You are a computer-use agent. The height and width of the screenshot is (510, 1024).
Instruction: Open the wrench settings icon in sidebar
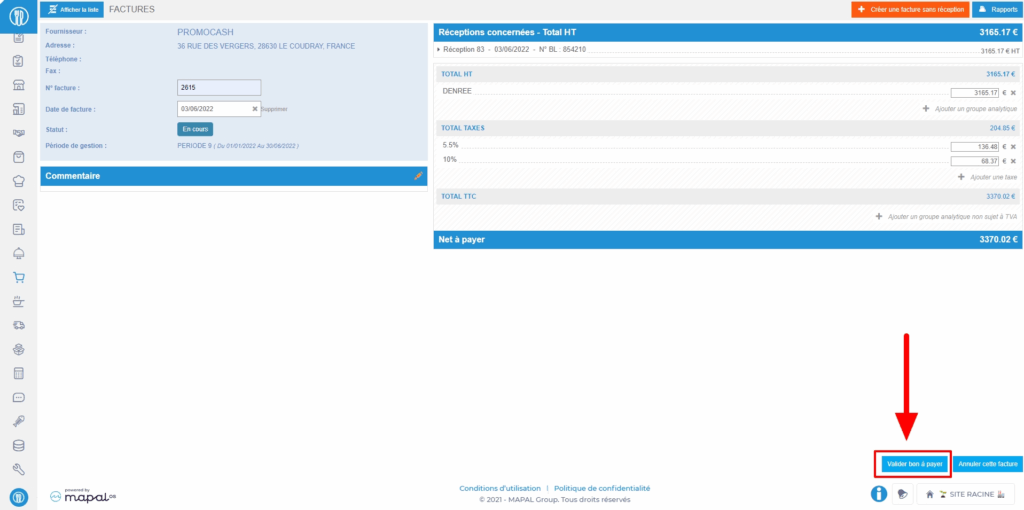[18, 469]
